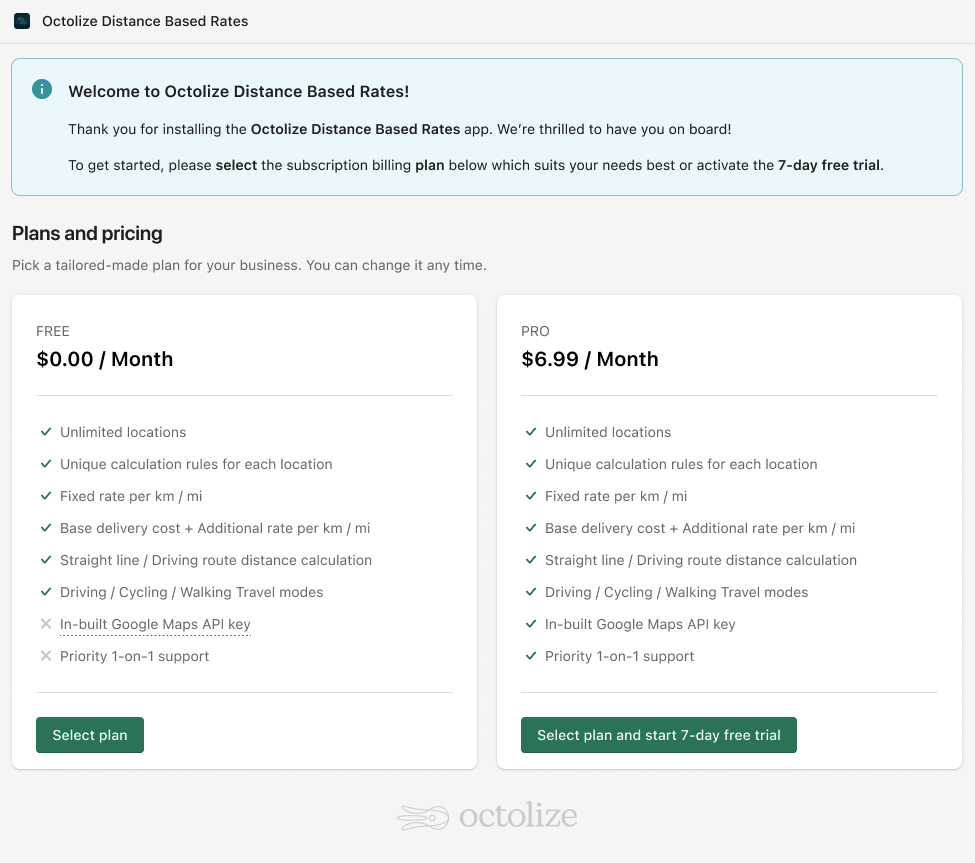Click the Octolize app icon in header
This screenshot has height=863, width=975.
pos(22,21)
